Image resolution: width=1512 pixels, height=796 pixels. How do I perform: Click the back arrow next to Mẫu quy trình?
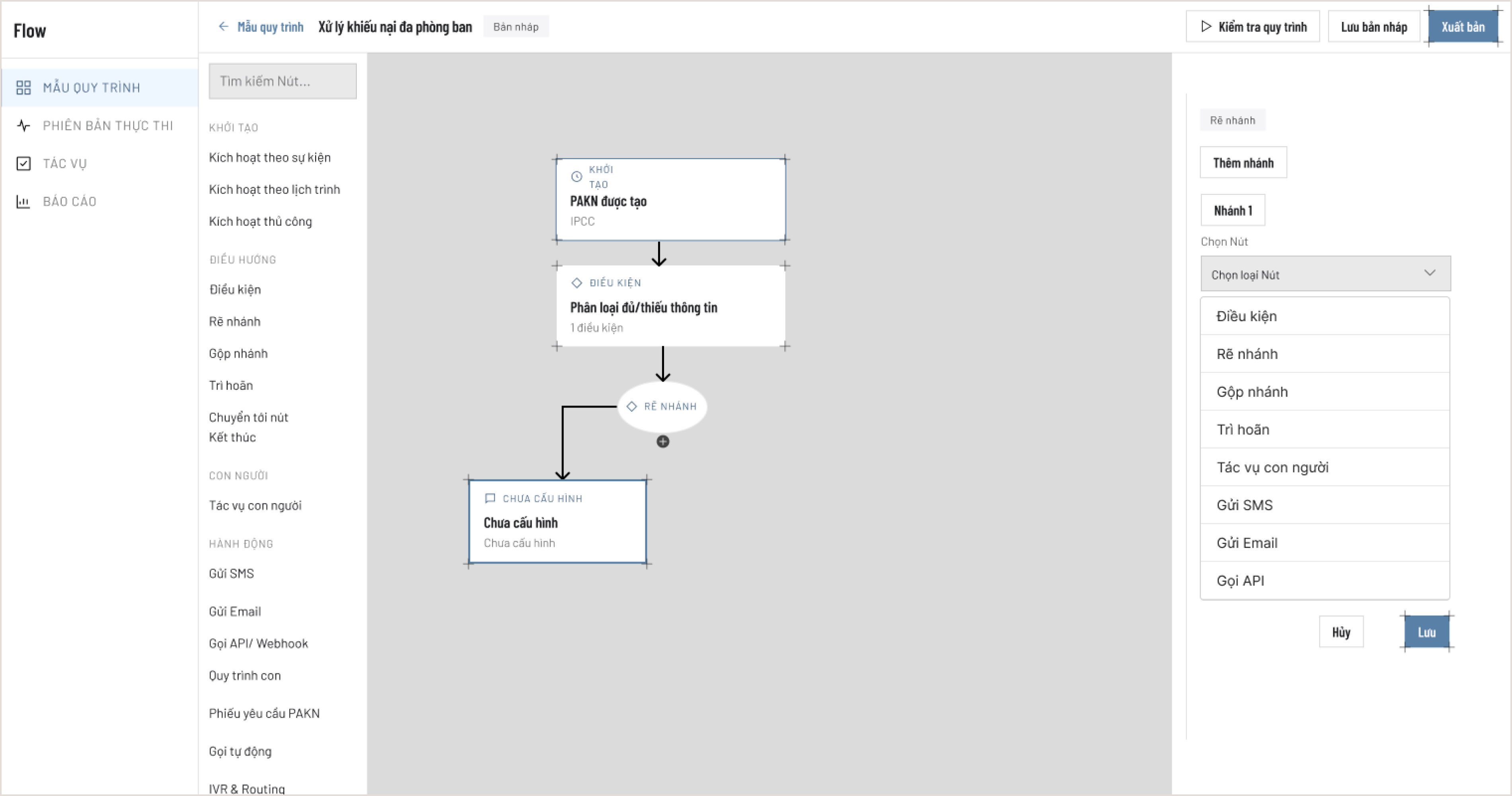pyautogui.click(x=223, y=26)
